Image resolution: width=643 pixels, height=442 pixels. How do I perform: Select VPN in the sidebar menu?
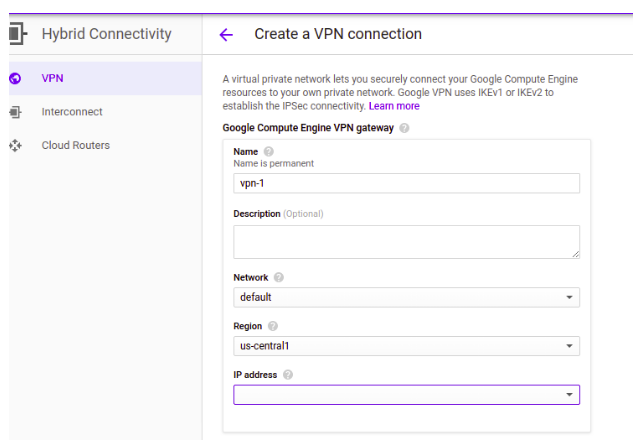(105, 78)
